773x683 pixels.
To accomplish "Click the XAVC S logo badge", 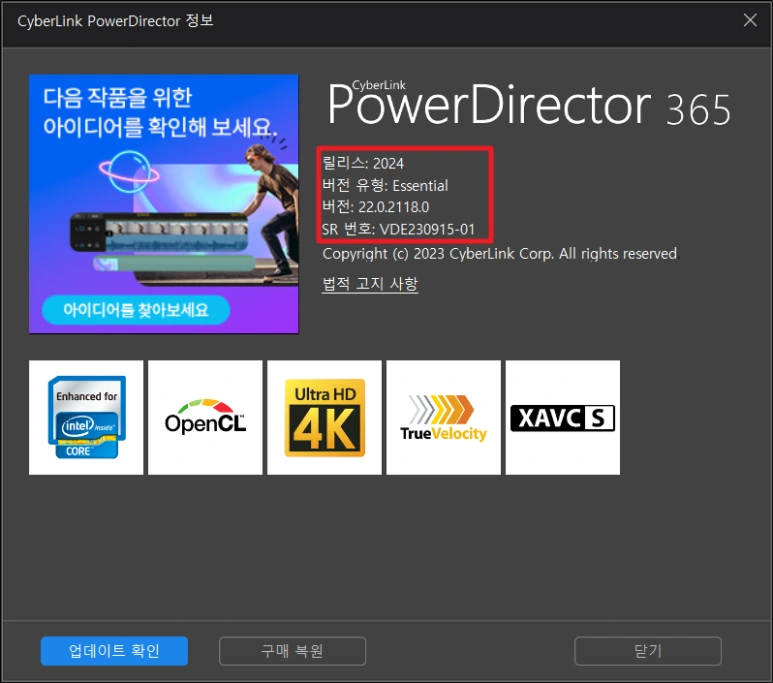I will [x=563, y=417].
